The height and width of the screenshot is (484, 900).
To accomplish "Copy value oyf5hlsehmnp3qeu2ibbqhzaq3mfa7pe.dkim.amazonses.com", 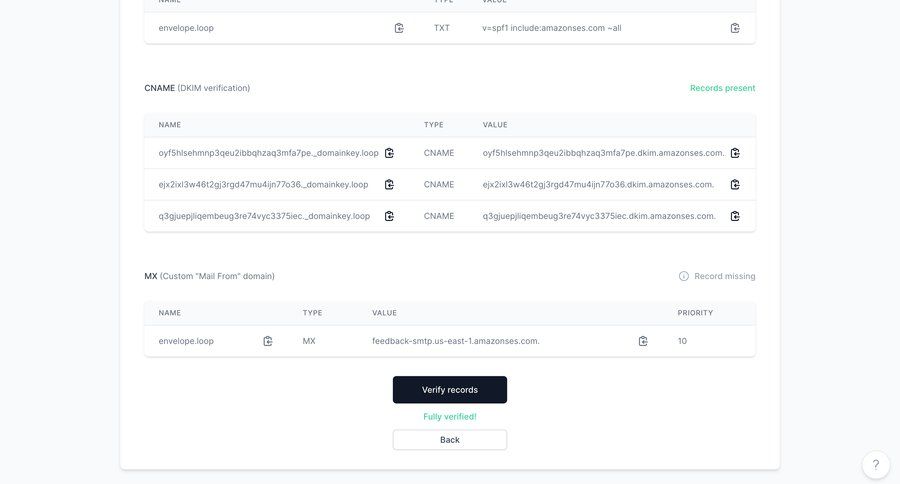I will [x=735, y=153].
